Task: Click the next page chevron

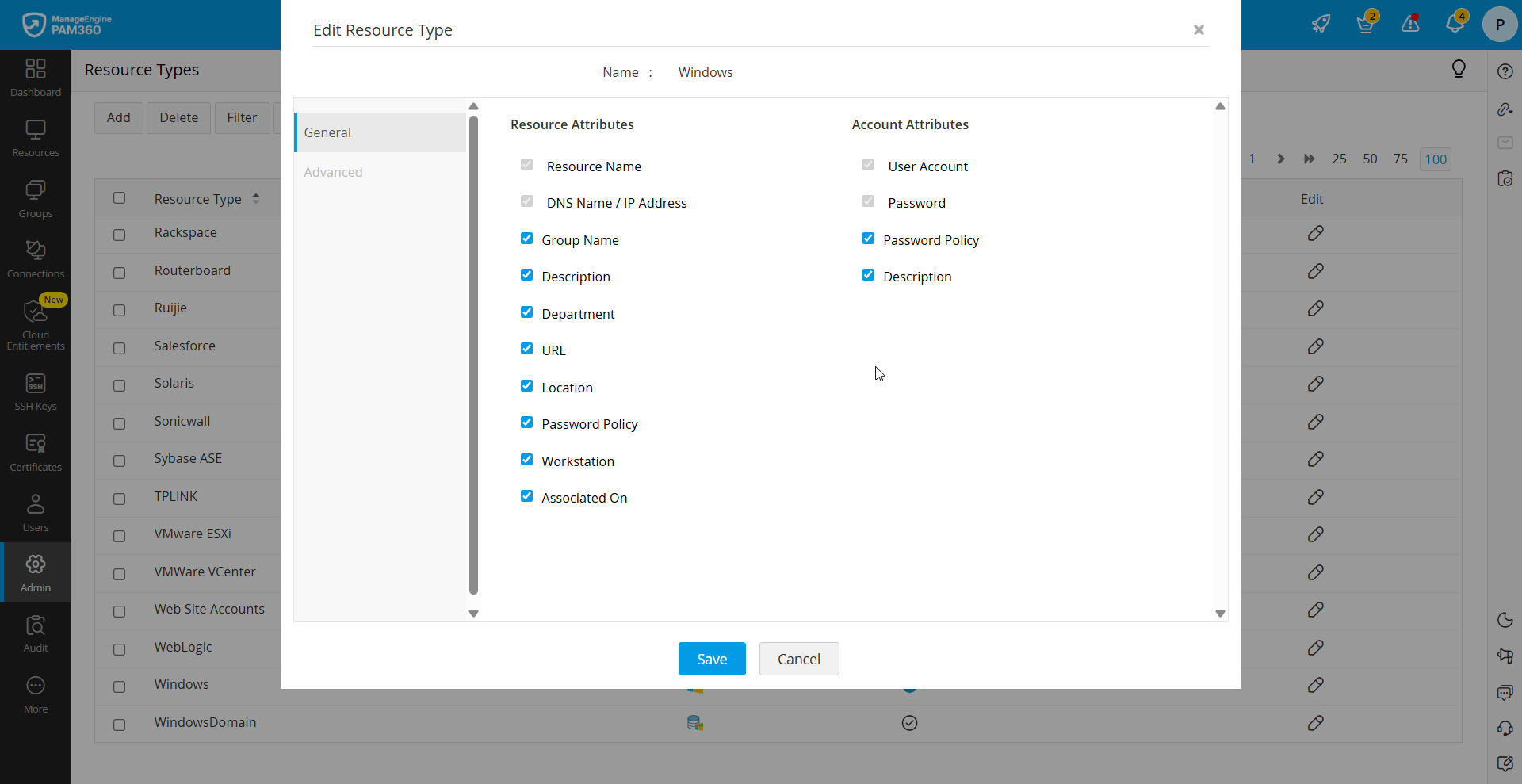Action: point(1281,159)
